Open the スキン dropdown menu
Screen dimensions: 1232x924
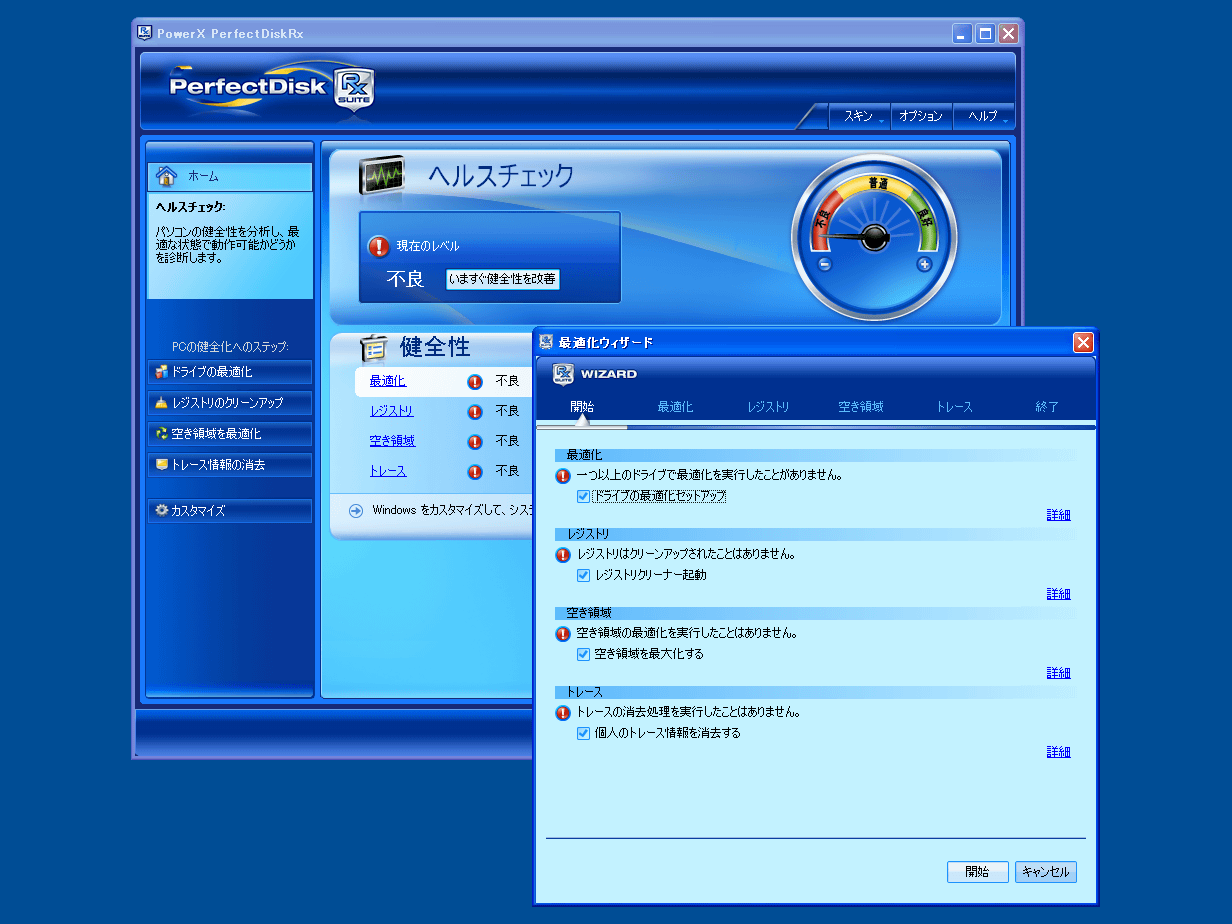coord(859,117)
